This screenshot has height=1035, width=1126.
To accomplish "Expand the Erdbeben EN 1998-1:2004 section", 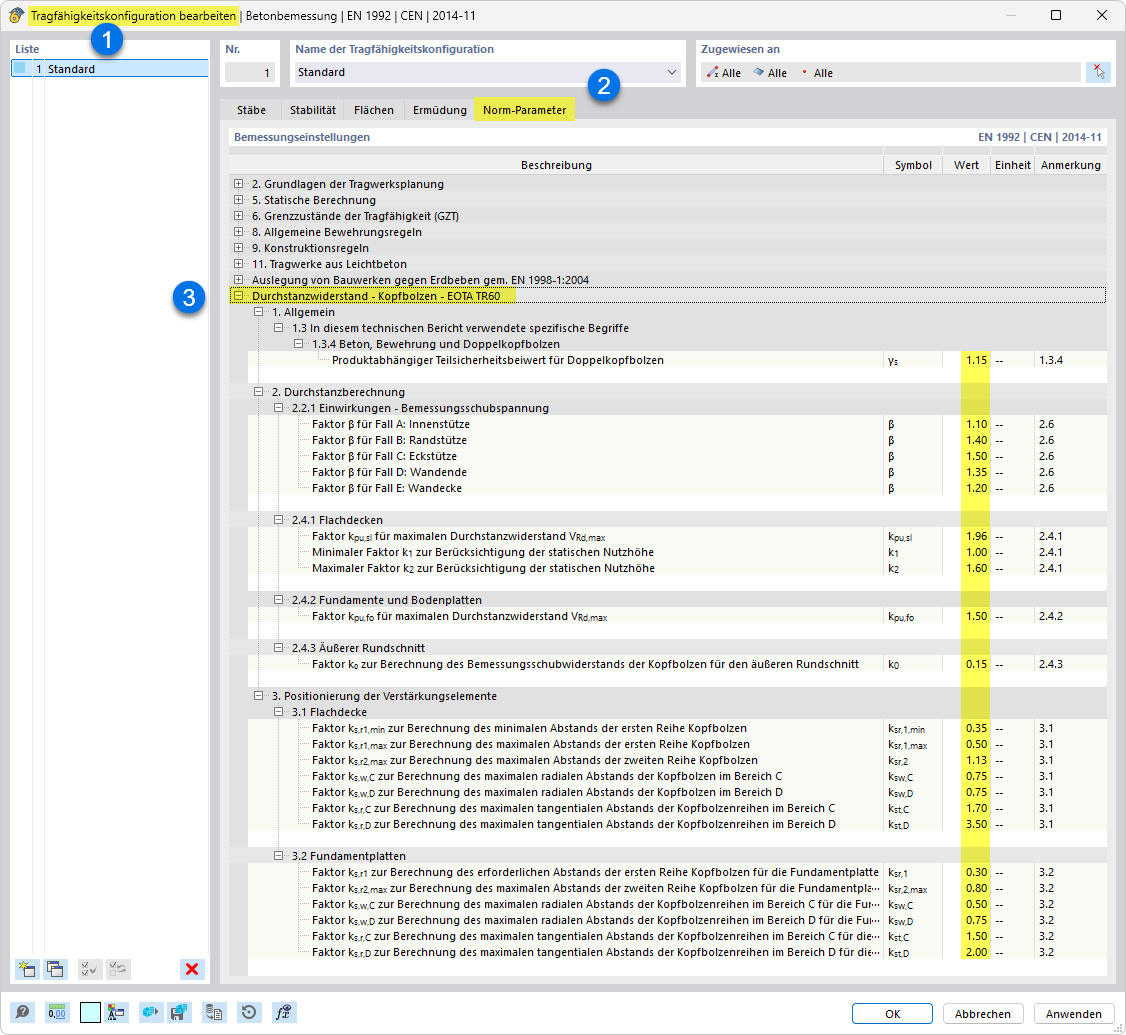I will [x=239, y=279].
